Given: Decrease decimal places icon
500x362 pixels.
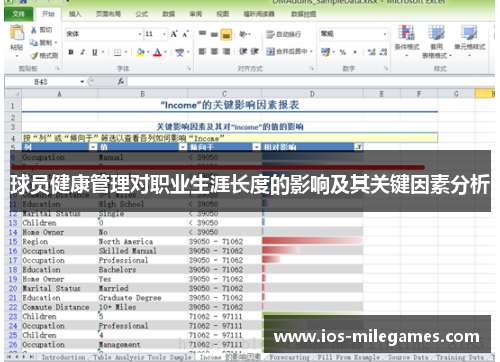Looking at the screenshot, I should click(x=383, y=52).
